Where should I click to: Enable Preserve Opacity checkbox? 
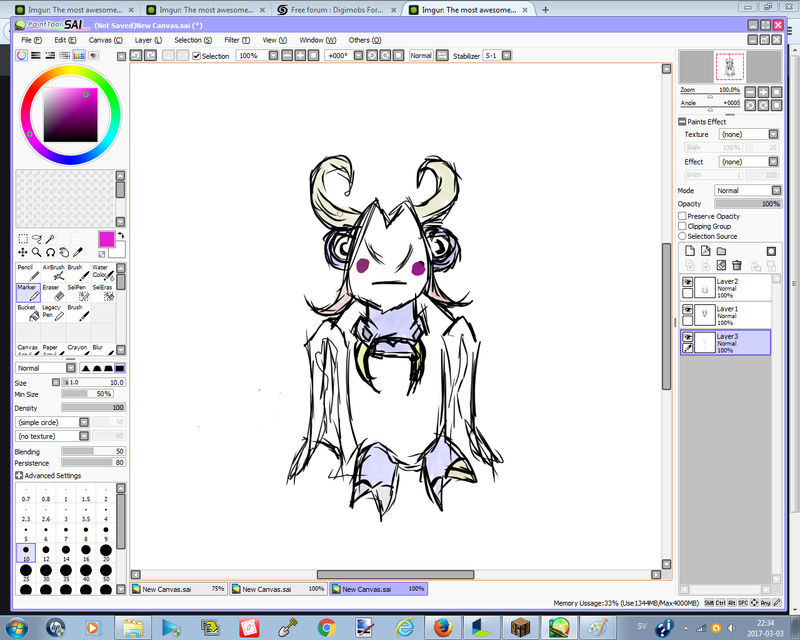point(682,216)
